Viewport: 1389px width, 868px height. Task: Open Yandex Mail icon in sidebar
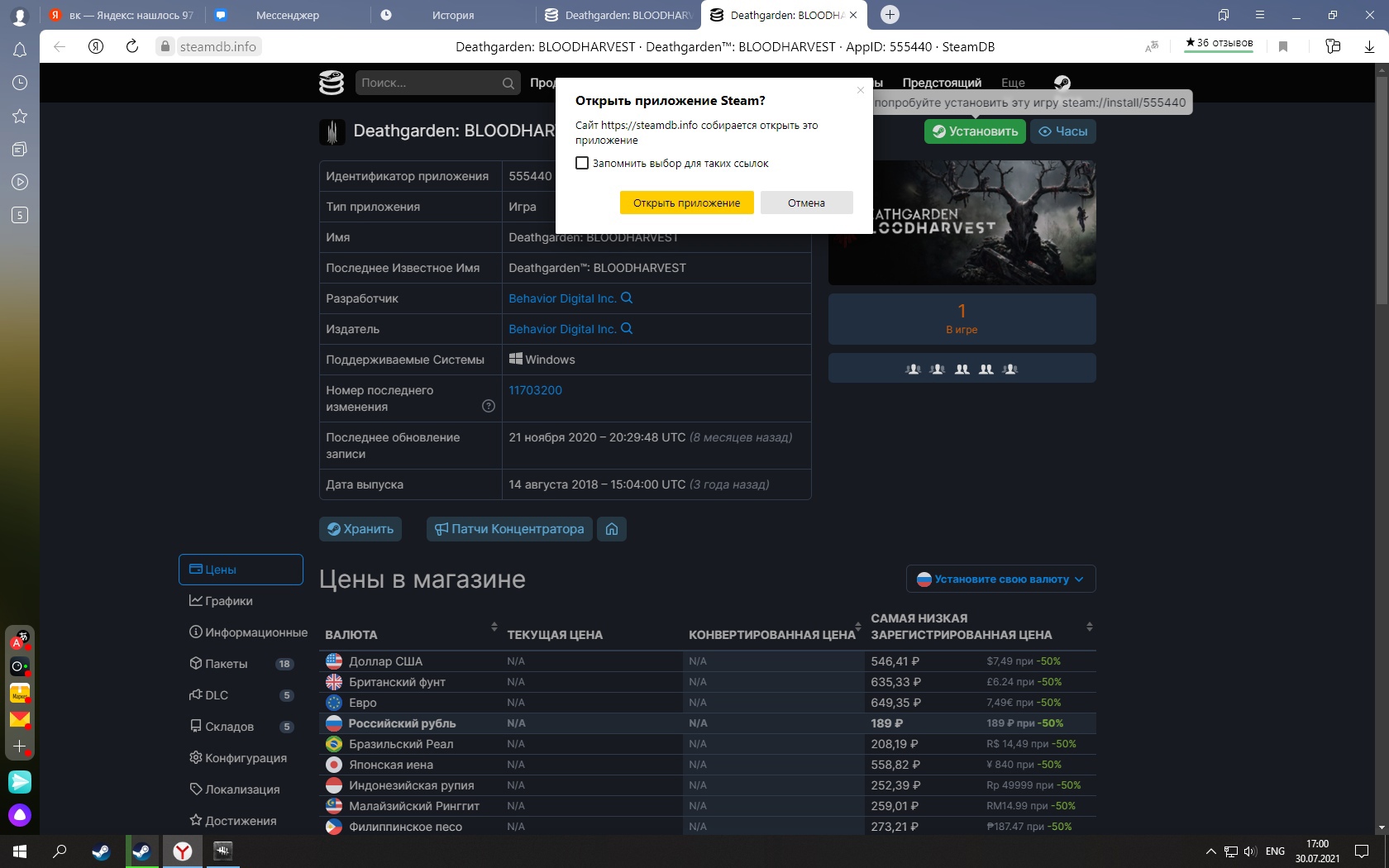[20, 719]
